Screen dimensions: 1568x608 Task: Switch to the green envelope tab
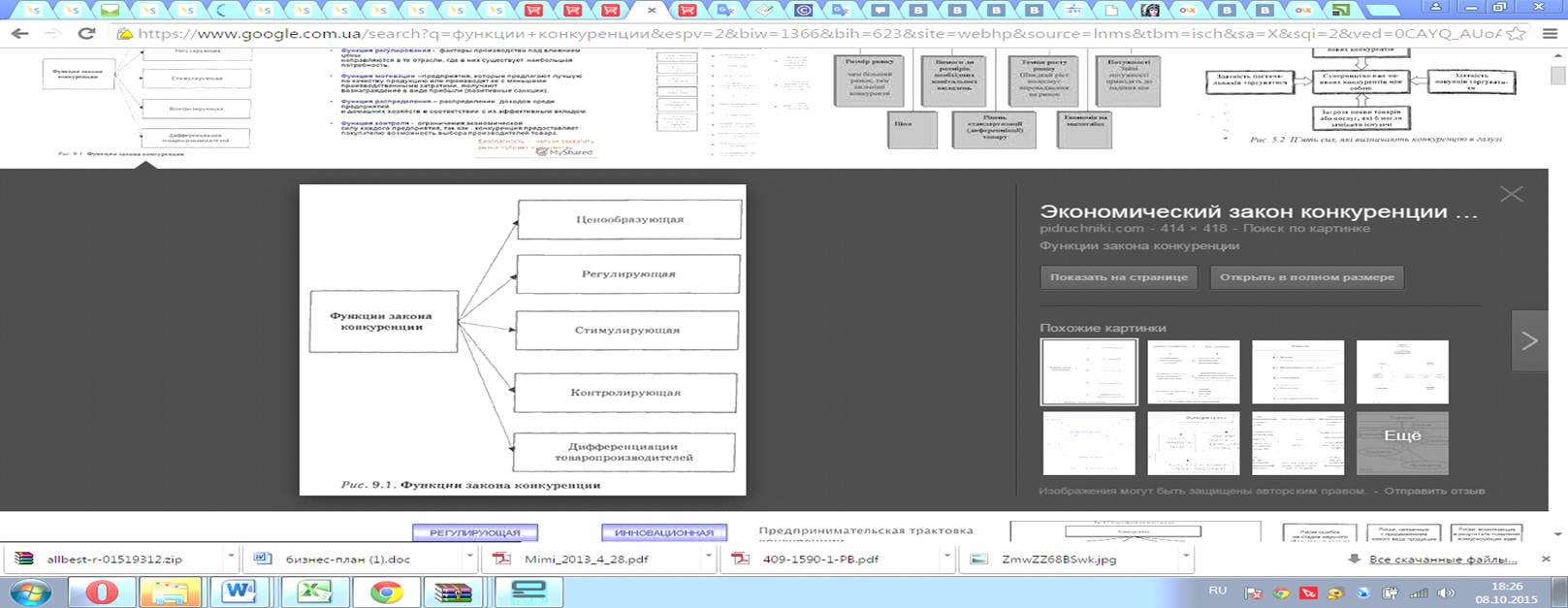point(109,11)
